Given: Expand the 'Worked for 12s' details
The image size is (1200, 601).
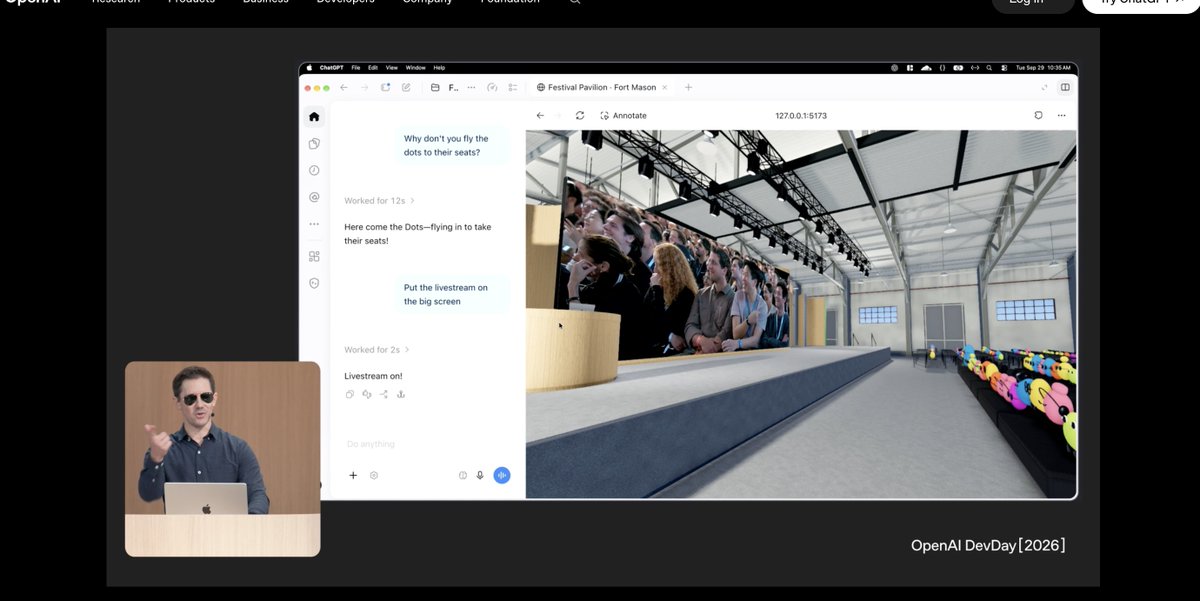Looking at the screenshot, I should pyautogui.click(x=379, y=201).
